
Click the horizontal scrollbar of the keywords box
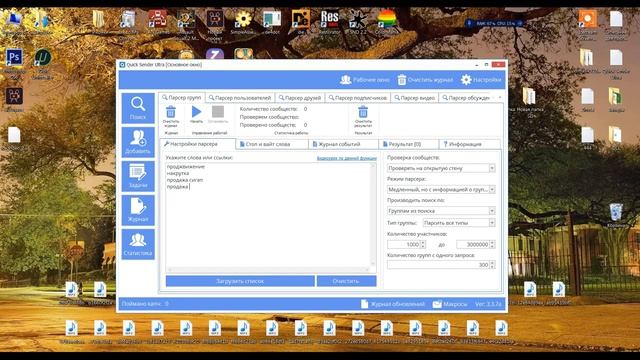pos(268,269)
